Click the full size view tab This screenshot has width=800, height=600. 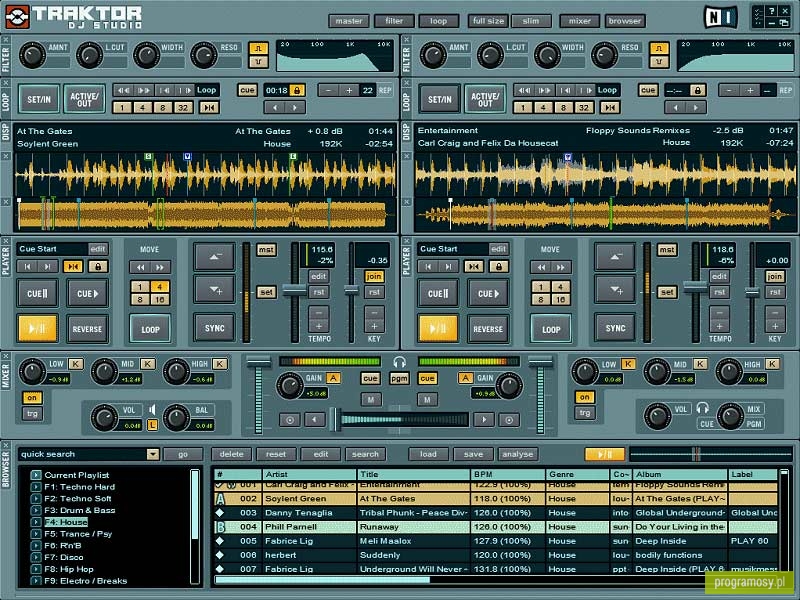[x=488, y=21]
